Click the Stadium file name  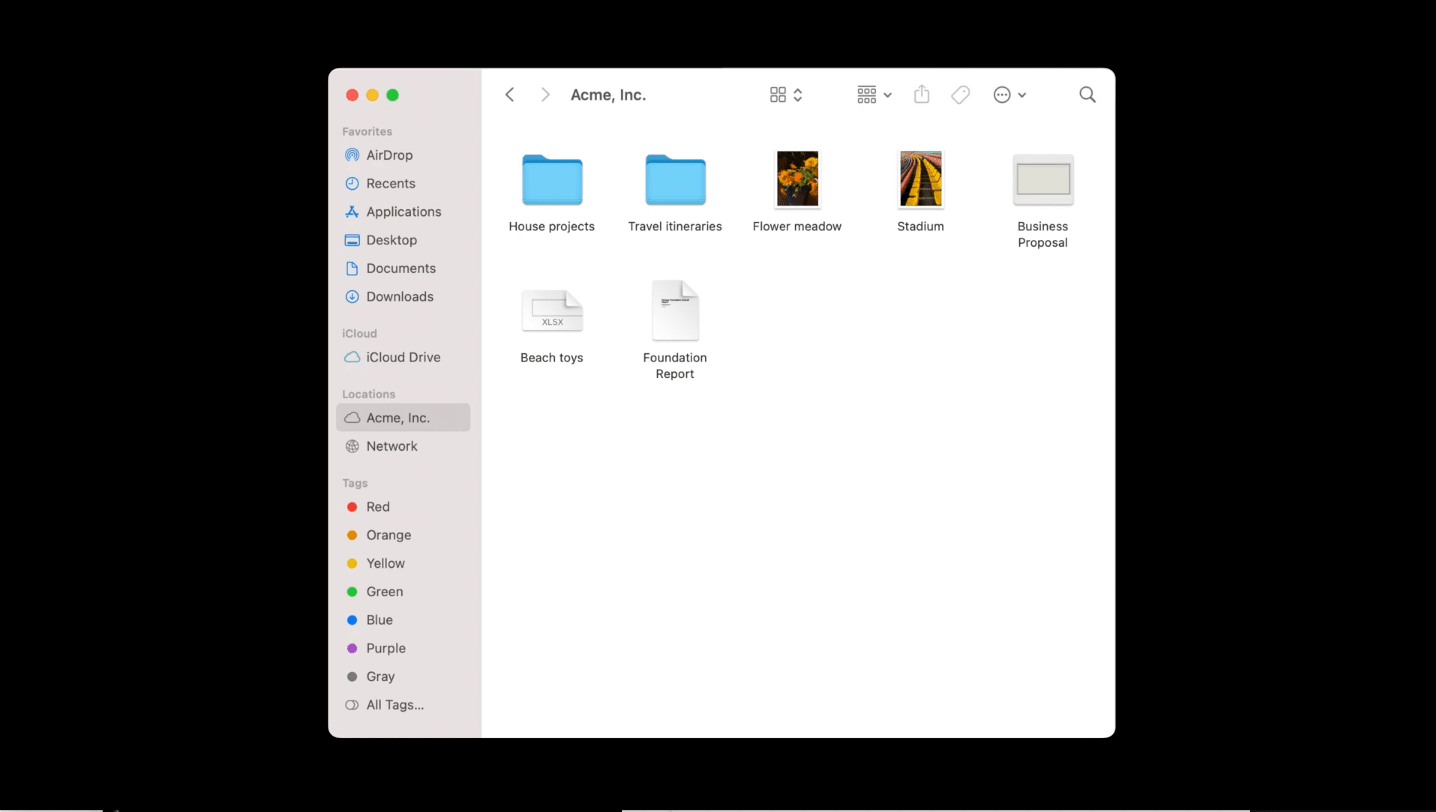tap(921, 227)
